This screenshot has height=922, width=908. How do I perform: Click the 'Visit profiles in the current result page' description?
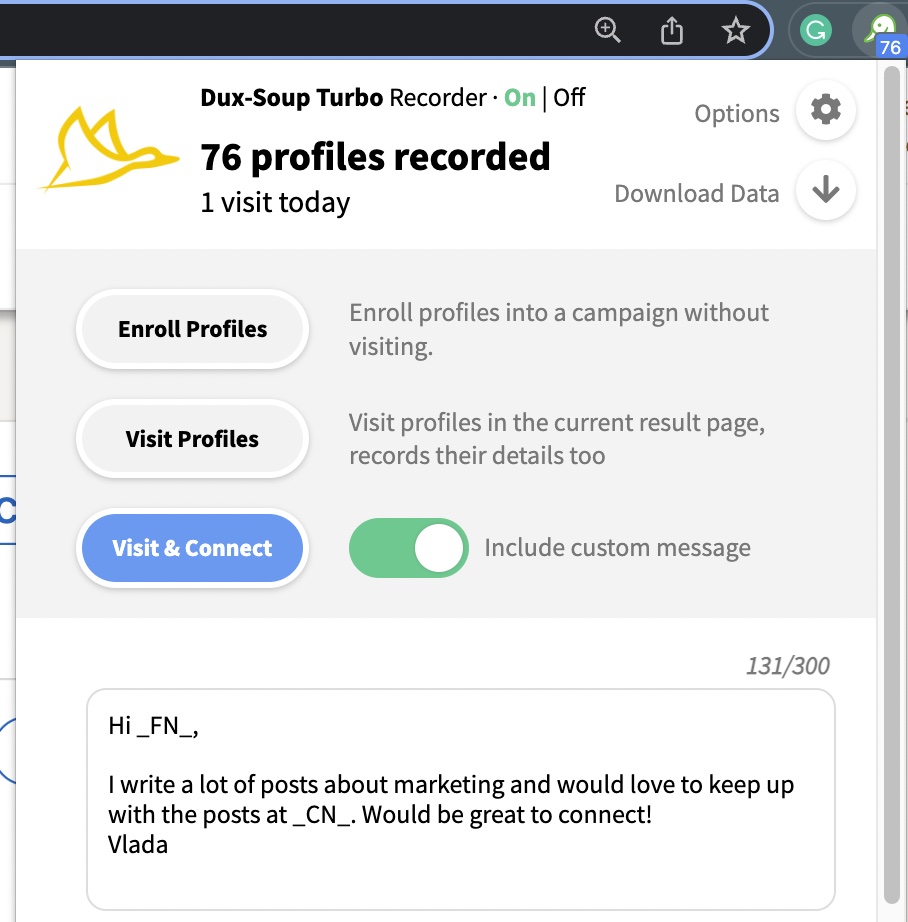557,439
